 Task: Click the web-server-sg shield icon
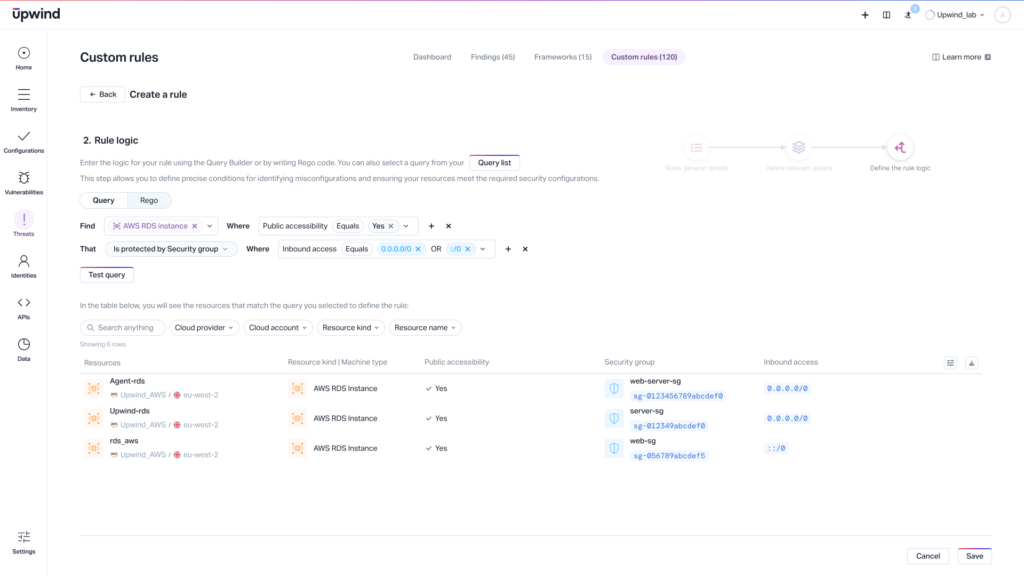pos(614,388)
